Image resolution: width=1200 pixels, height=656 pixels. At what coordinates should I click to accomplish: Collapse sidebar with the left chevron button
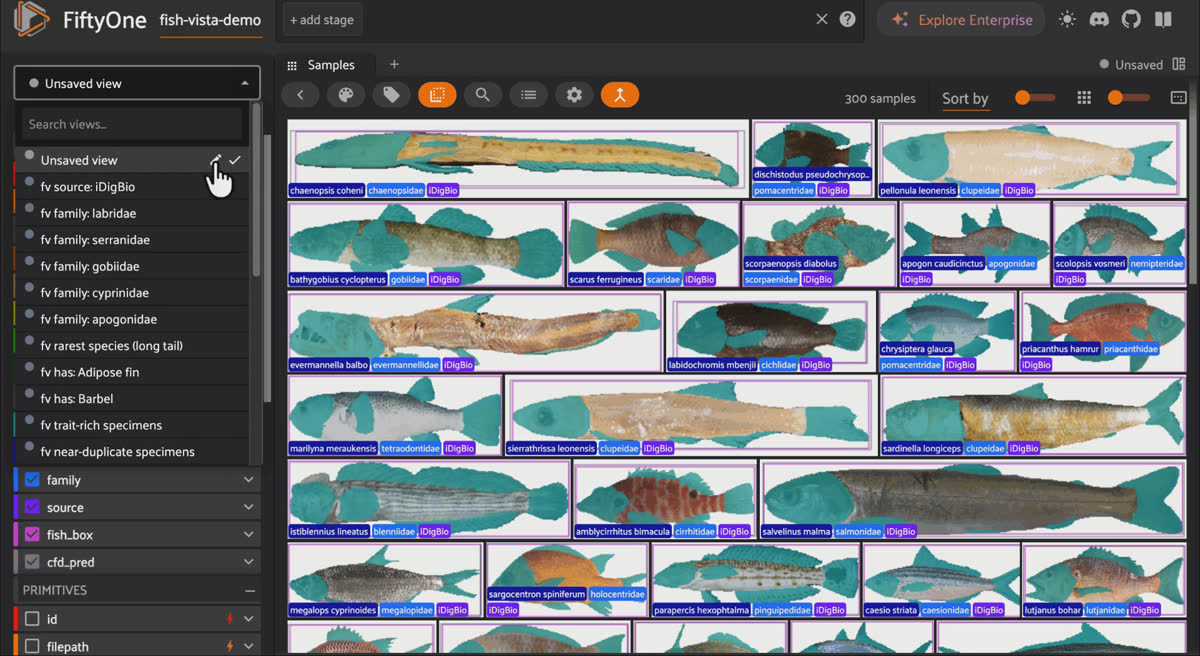coord(300,95)
